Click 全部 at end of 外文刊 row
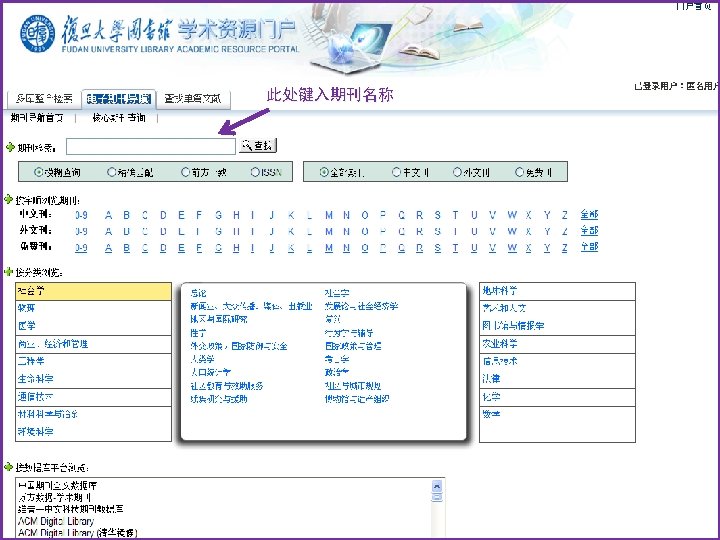720x540 pixels. coord(589,231)
